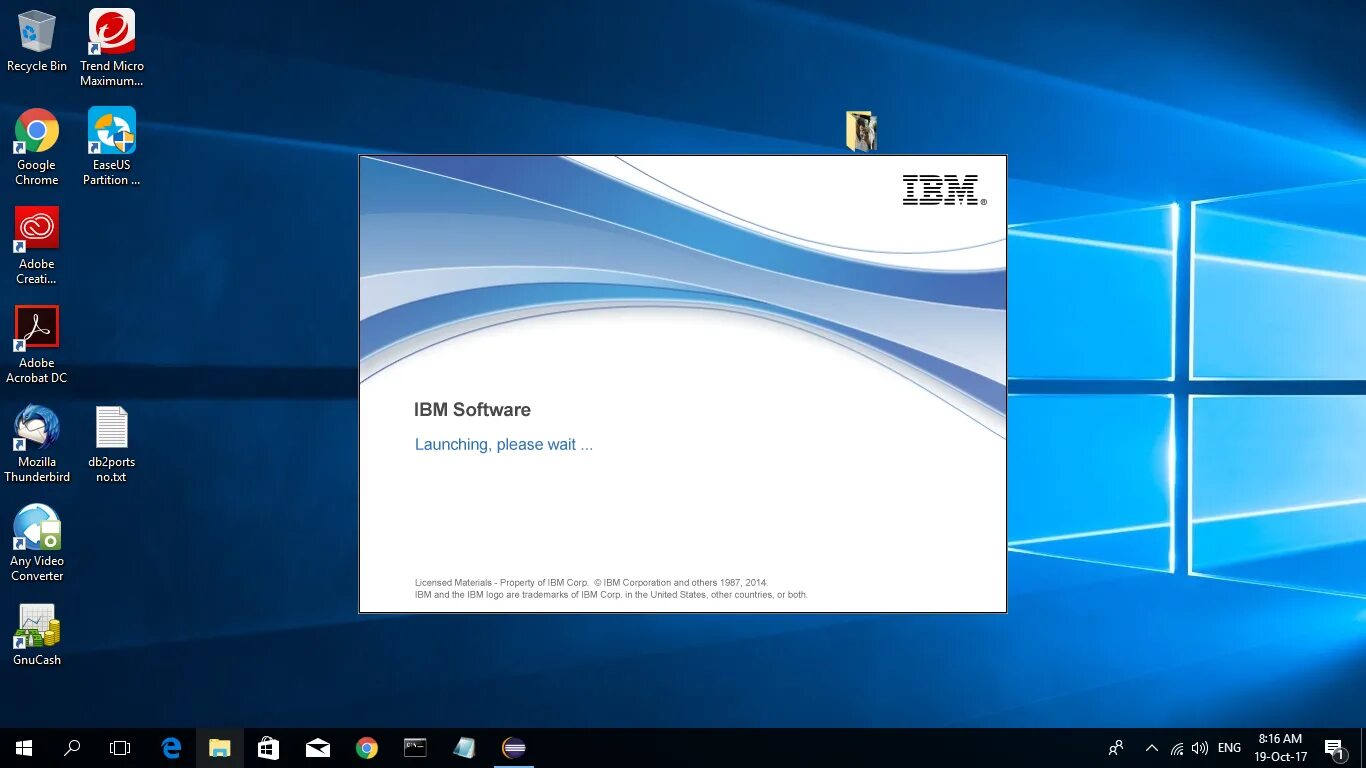The image size is (1366, 768).
Task: Select the folder icon above the IBM splash
Action: 861,131
